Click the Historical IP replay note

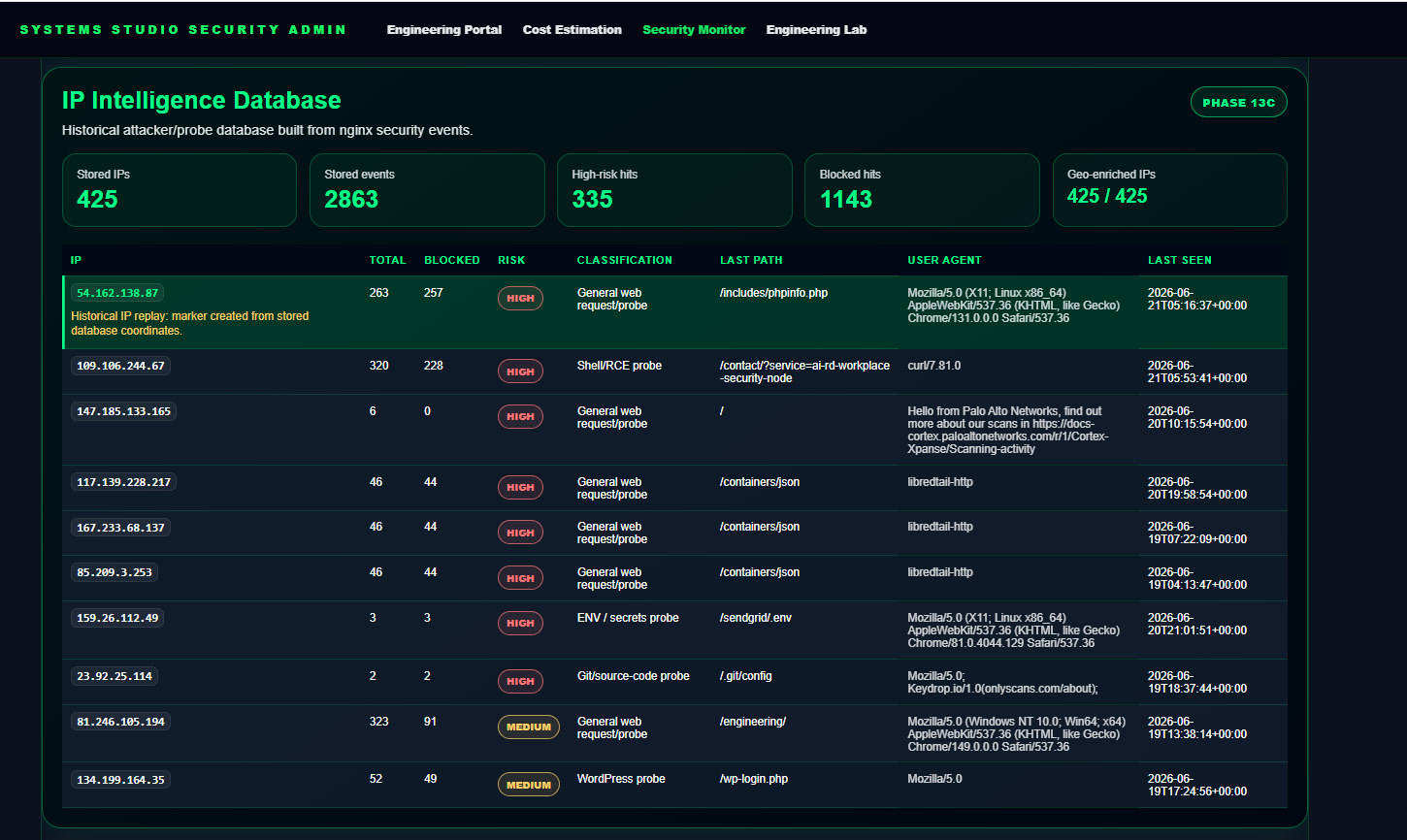[x=190, y=323]
